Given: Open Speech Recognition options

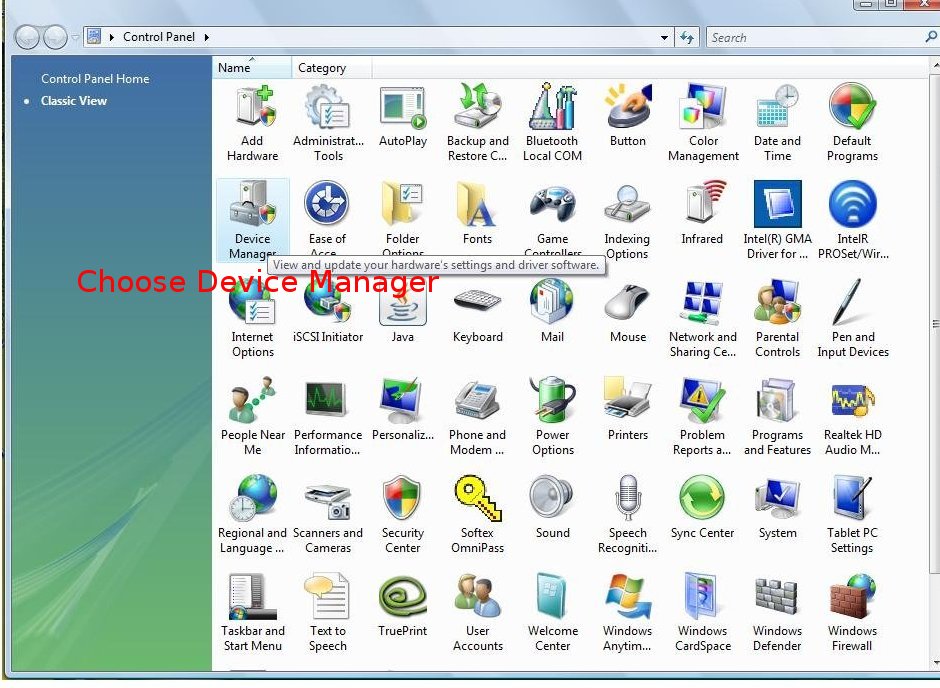Looking at the screenshot, I should [x=627, y=499].
